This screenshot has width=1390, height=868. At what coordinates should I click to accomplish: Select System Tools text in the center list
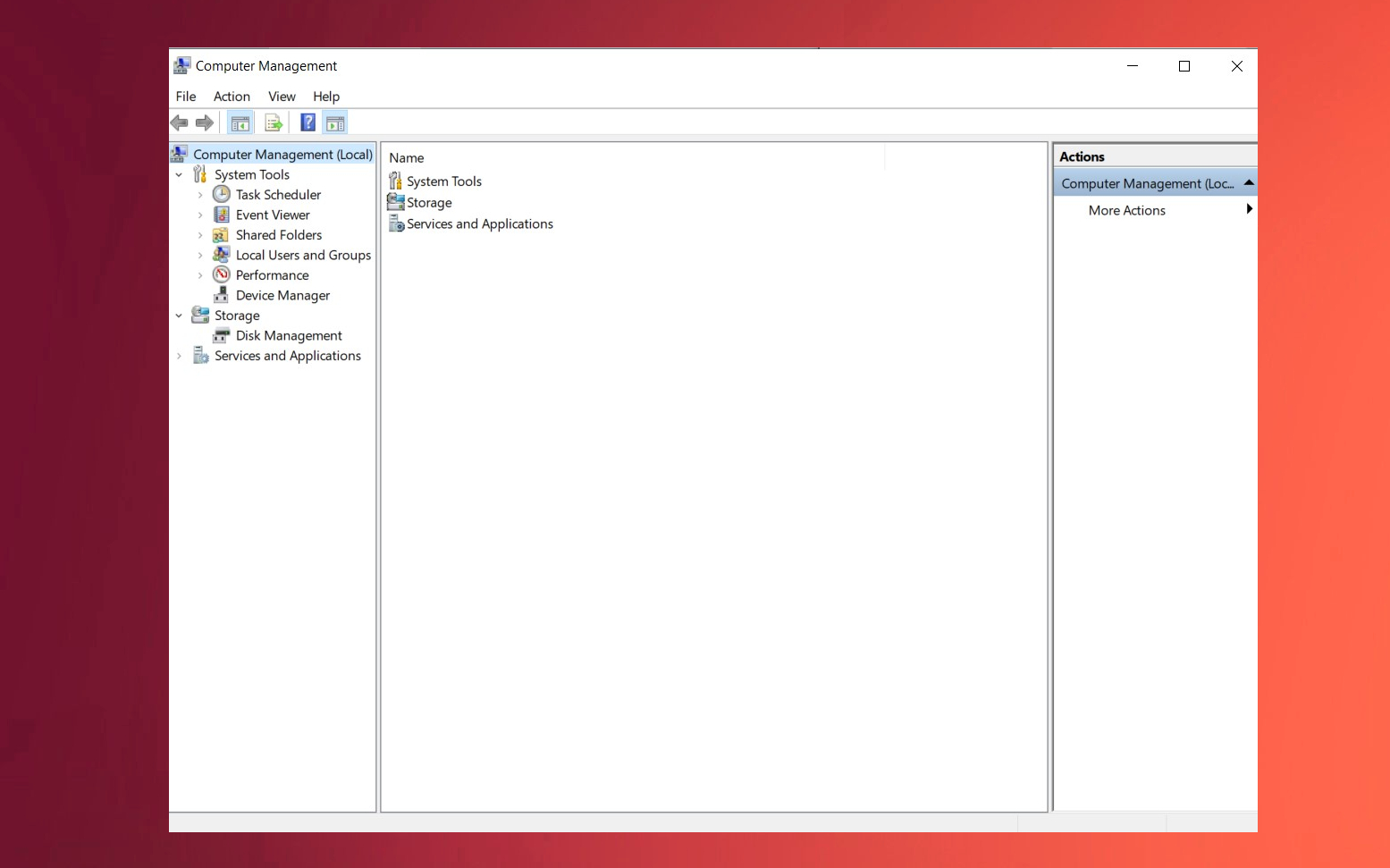[444, 181]
